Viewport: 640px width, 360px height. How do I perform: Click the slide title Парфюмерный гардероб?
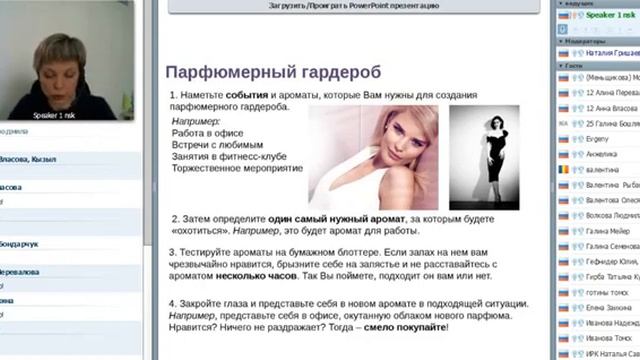coord(273,72)
